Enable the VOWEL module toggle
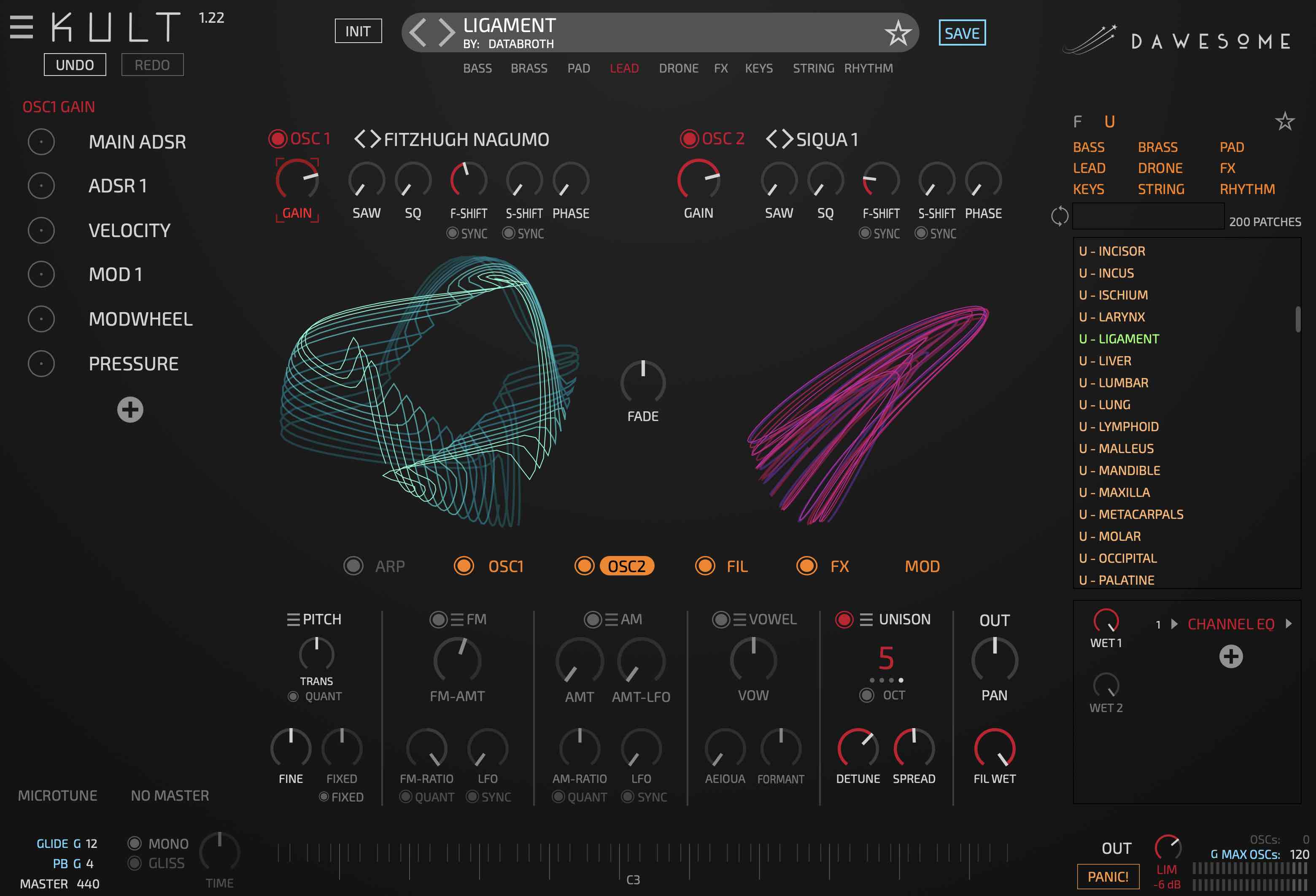 coord(721,620)
